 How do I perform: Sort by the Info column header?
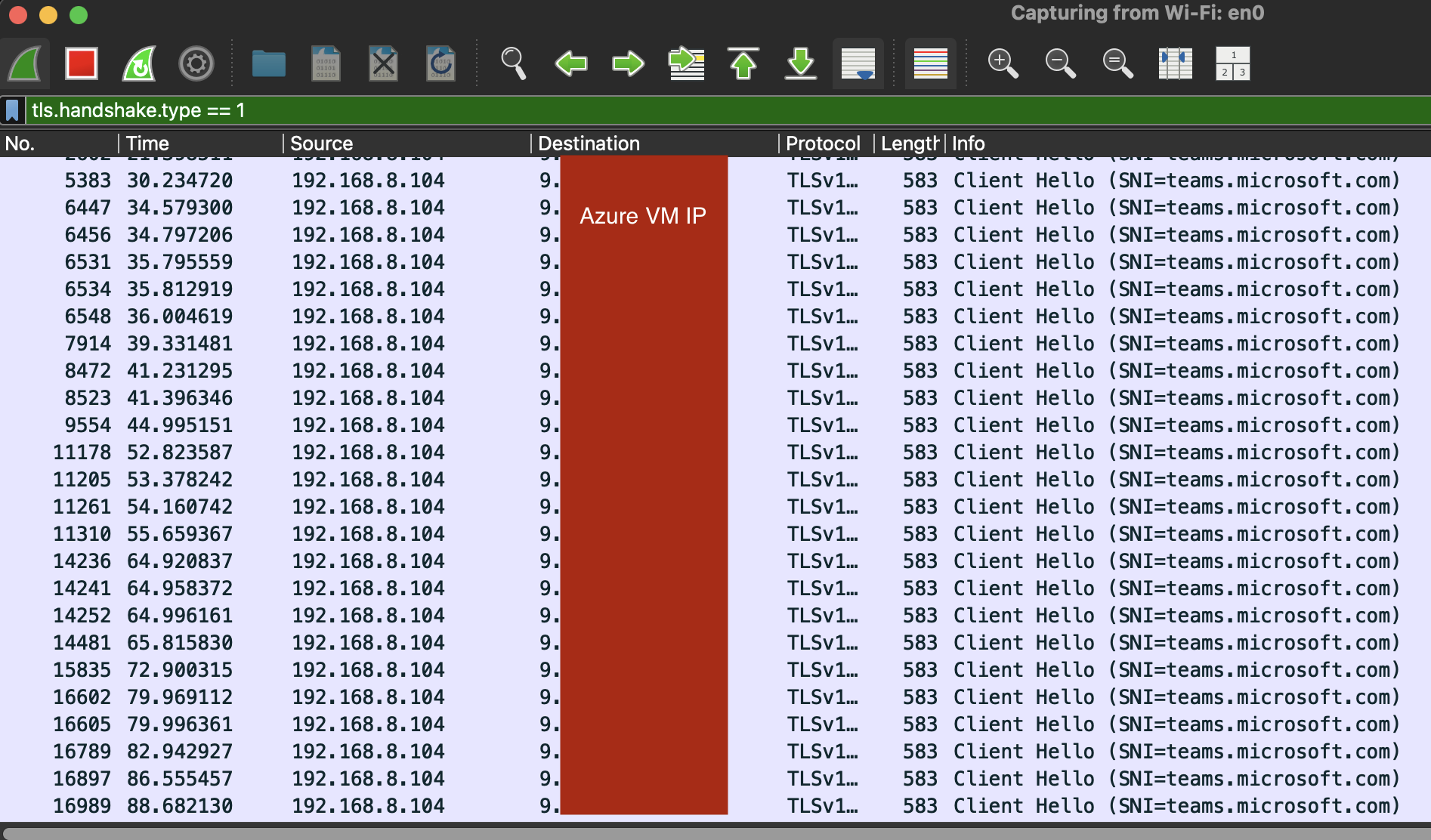click(x=1188, y=144)
